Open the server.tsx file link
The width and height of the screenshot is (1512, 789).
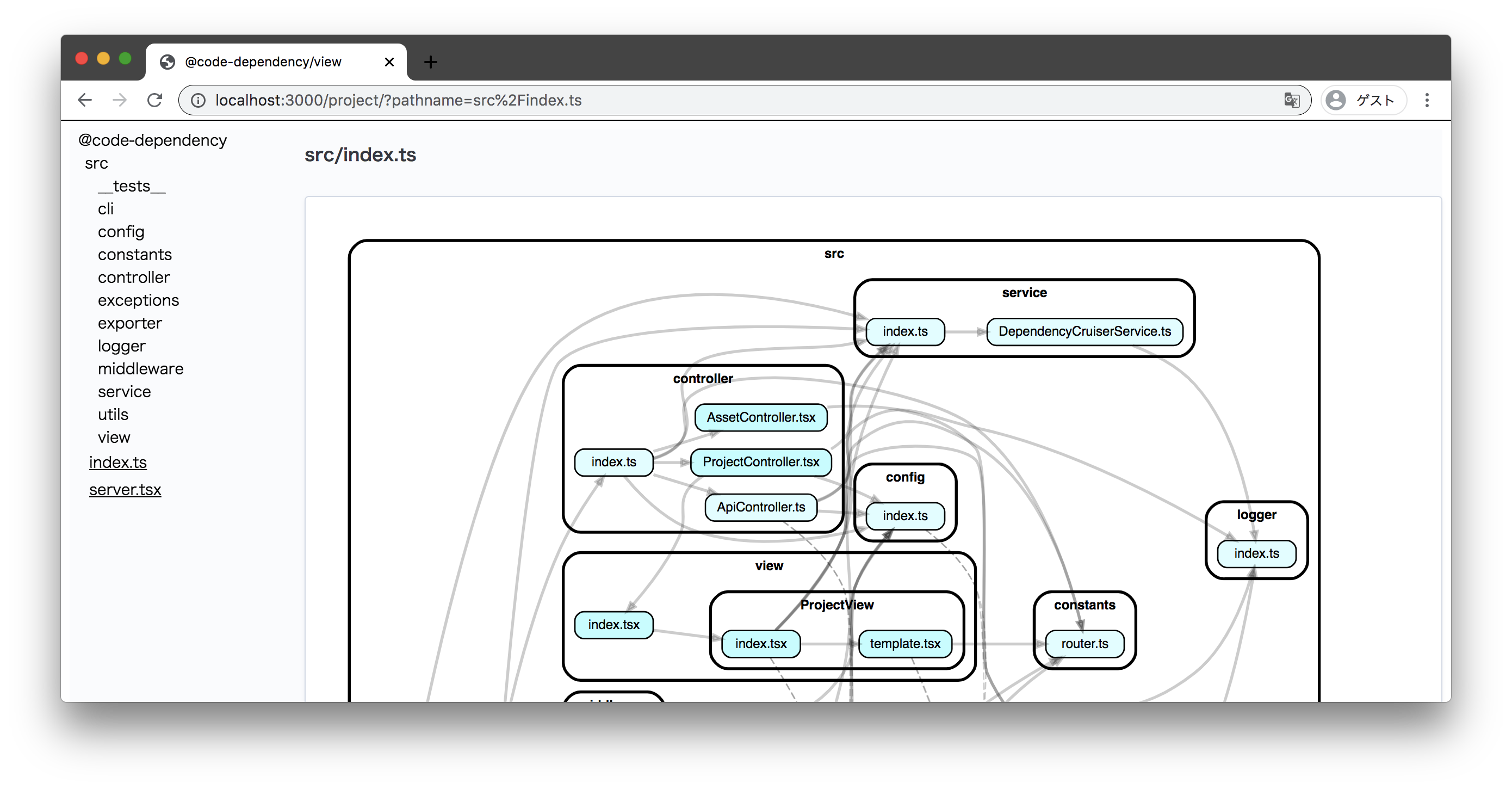127,490
